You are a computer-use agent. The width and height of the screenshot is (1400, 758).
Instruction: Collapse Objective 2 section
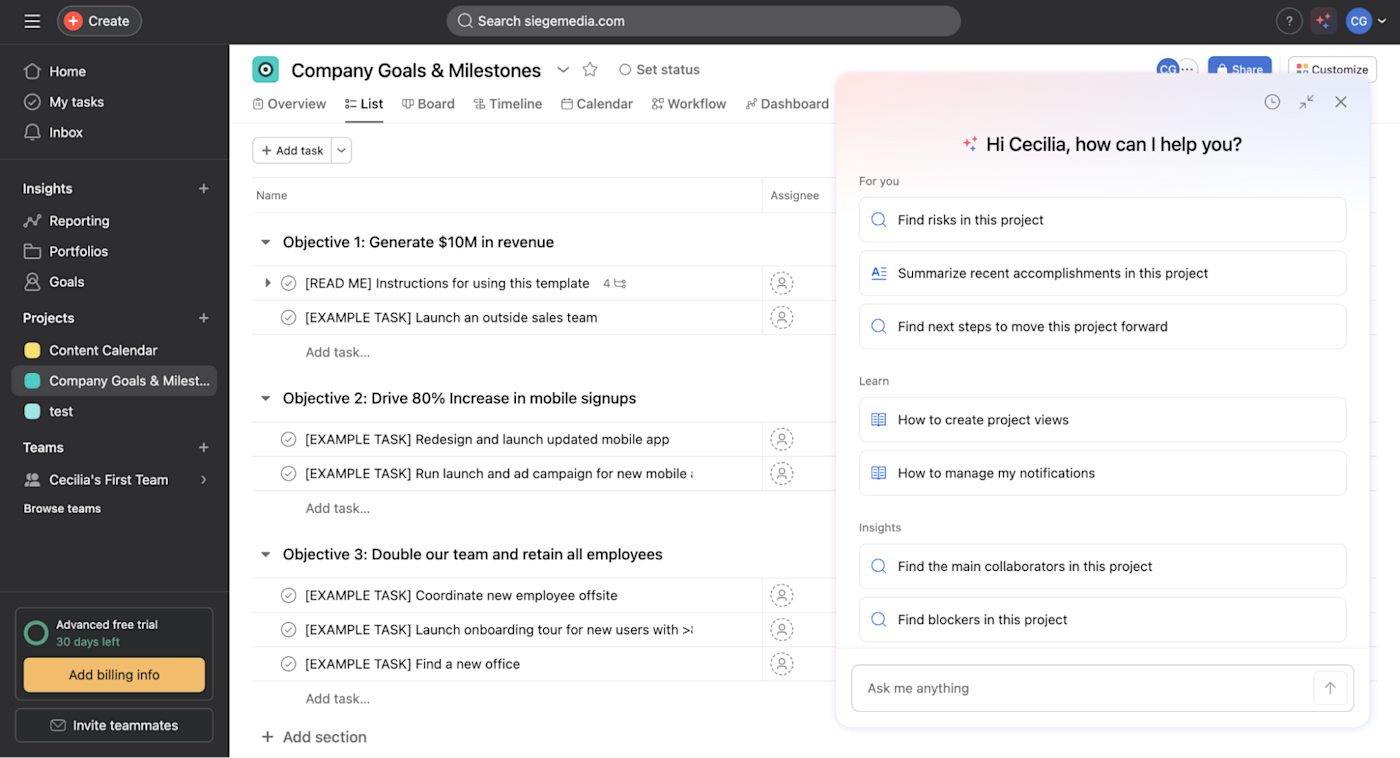(265, 398)
